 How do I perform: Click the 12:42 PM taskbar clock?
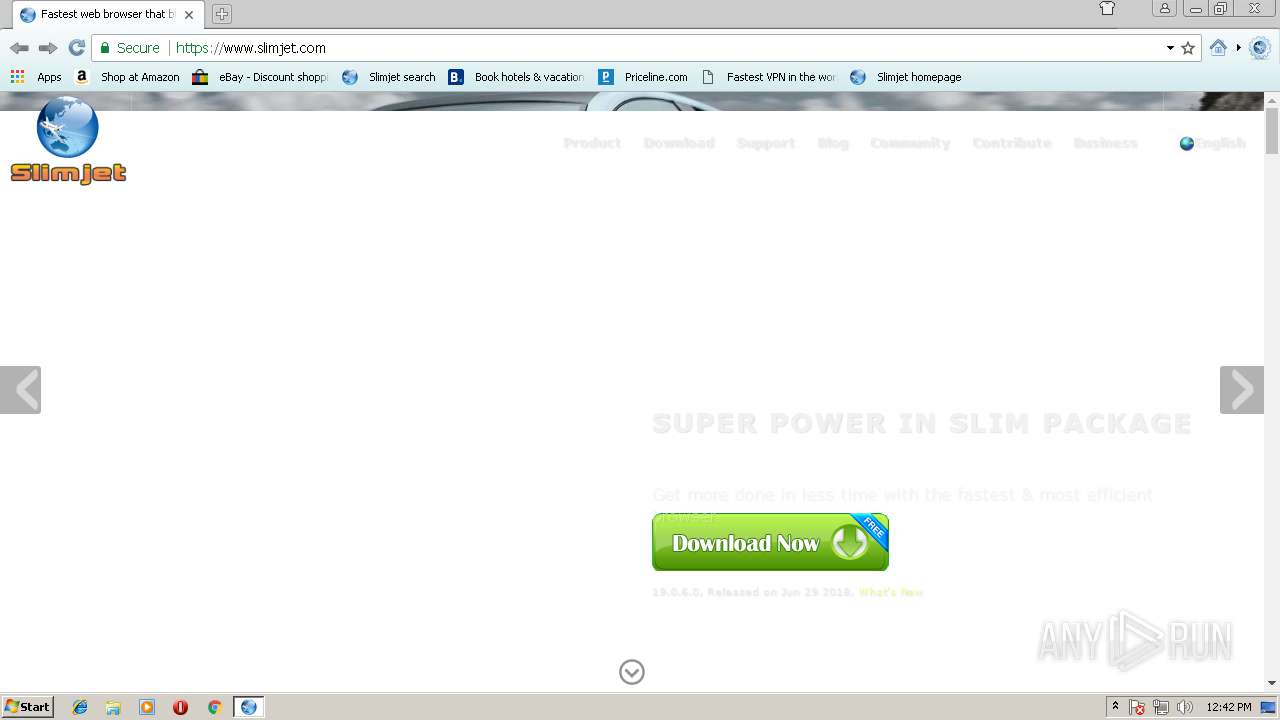[1229, 707]
